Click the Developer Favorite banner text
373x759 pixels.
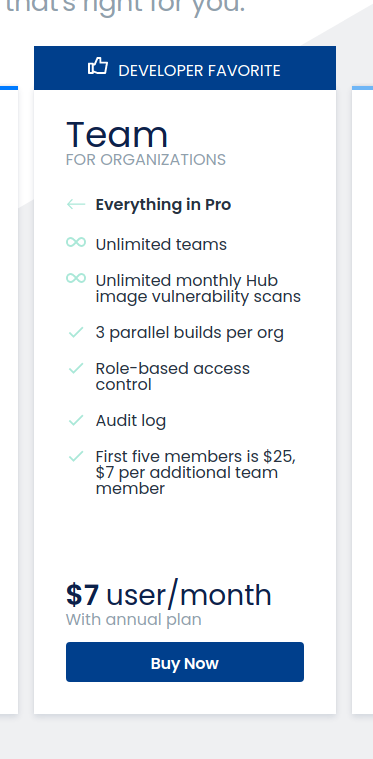199,71
